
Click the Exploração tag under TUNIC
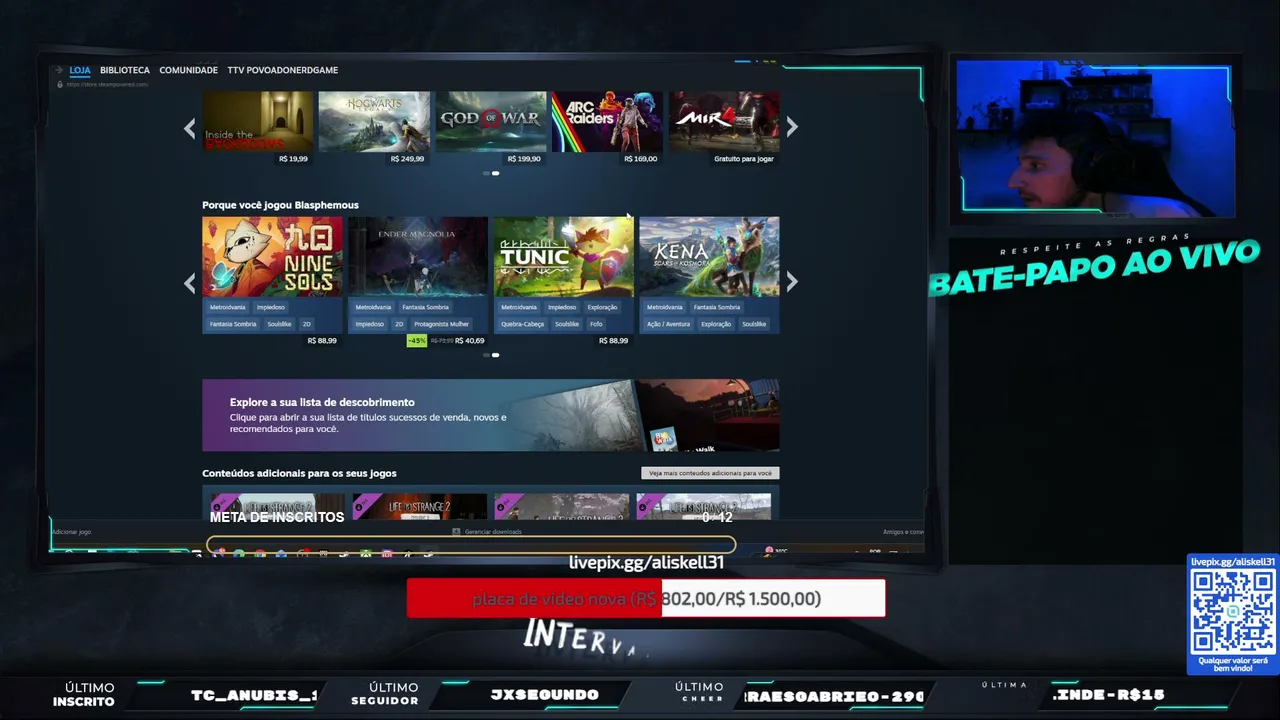[x=602, y=307]
